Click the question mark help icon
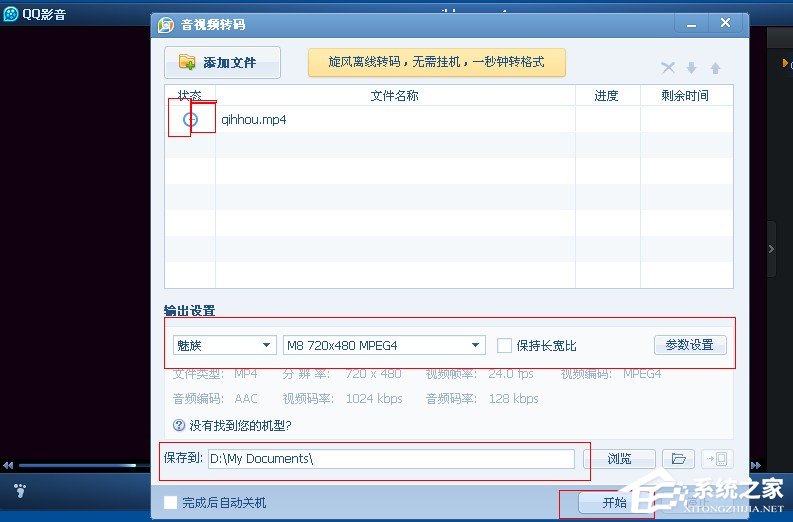Screen dimensions: 793x522 click(x=179, y=425)
